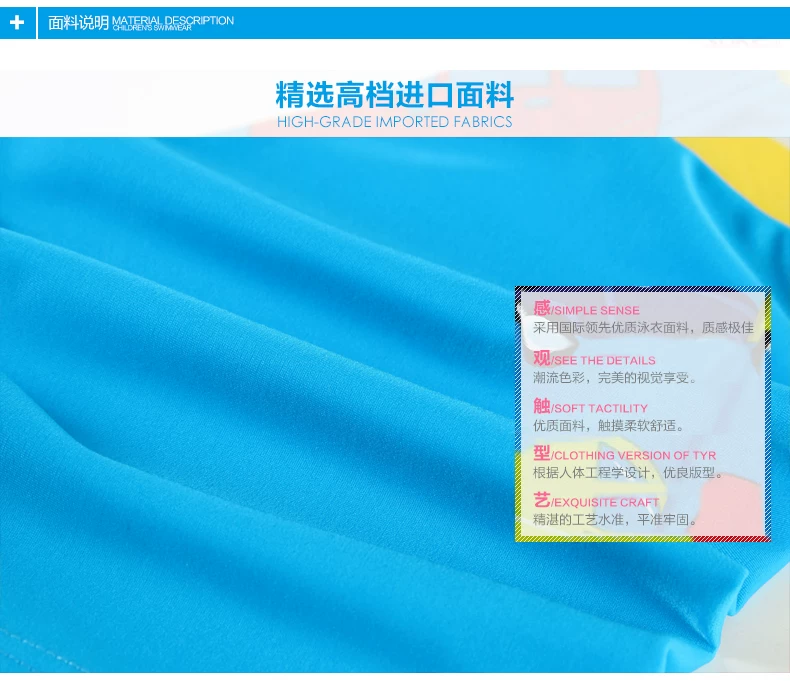Select the CLOTHING VERSION OF TYR label
790x691 pixels.
[635, 456]
